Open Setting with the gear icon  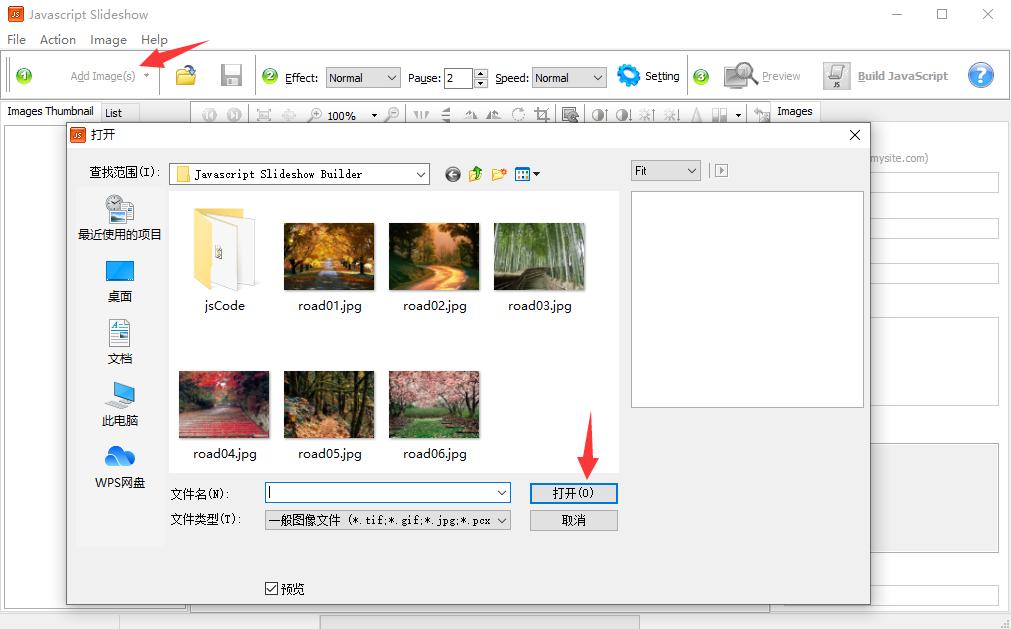(x=628, y=75)
